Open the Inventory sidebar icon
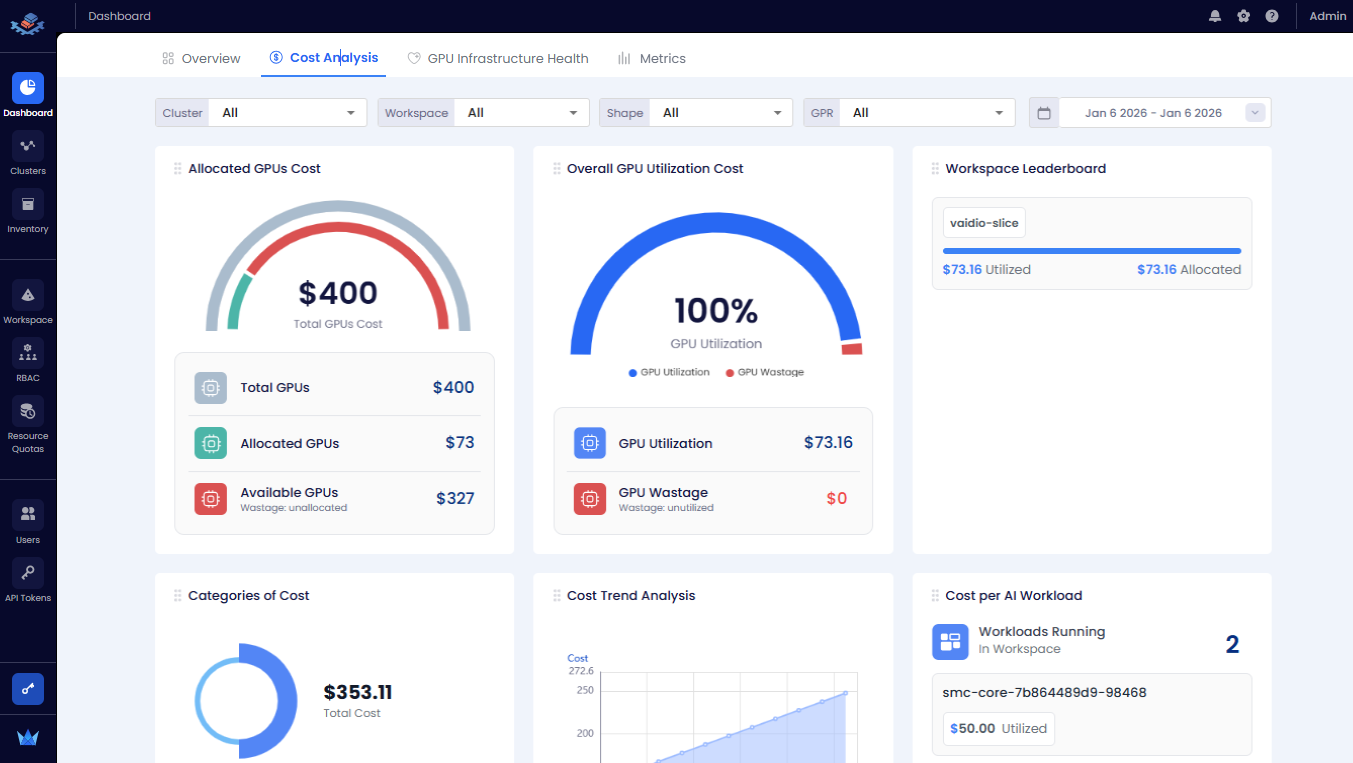Screen dimensions: 1353x763 coord(28,205)
